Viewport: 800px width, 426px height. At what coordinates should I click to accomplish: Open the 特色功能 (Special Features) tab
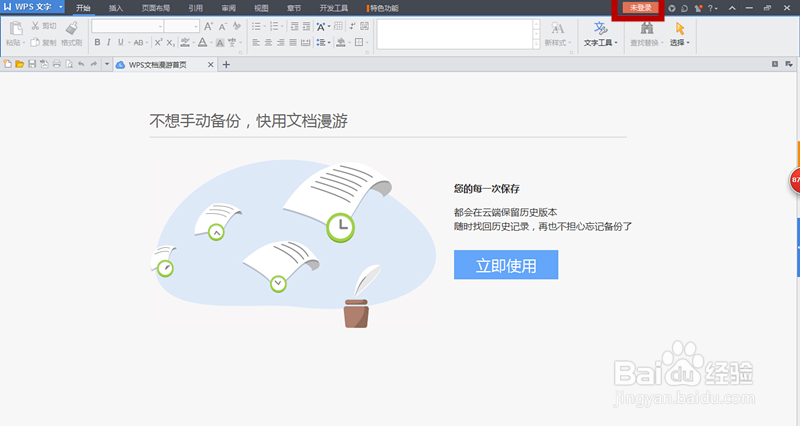[383, 8]
